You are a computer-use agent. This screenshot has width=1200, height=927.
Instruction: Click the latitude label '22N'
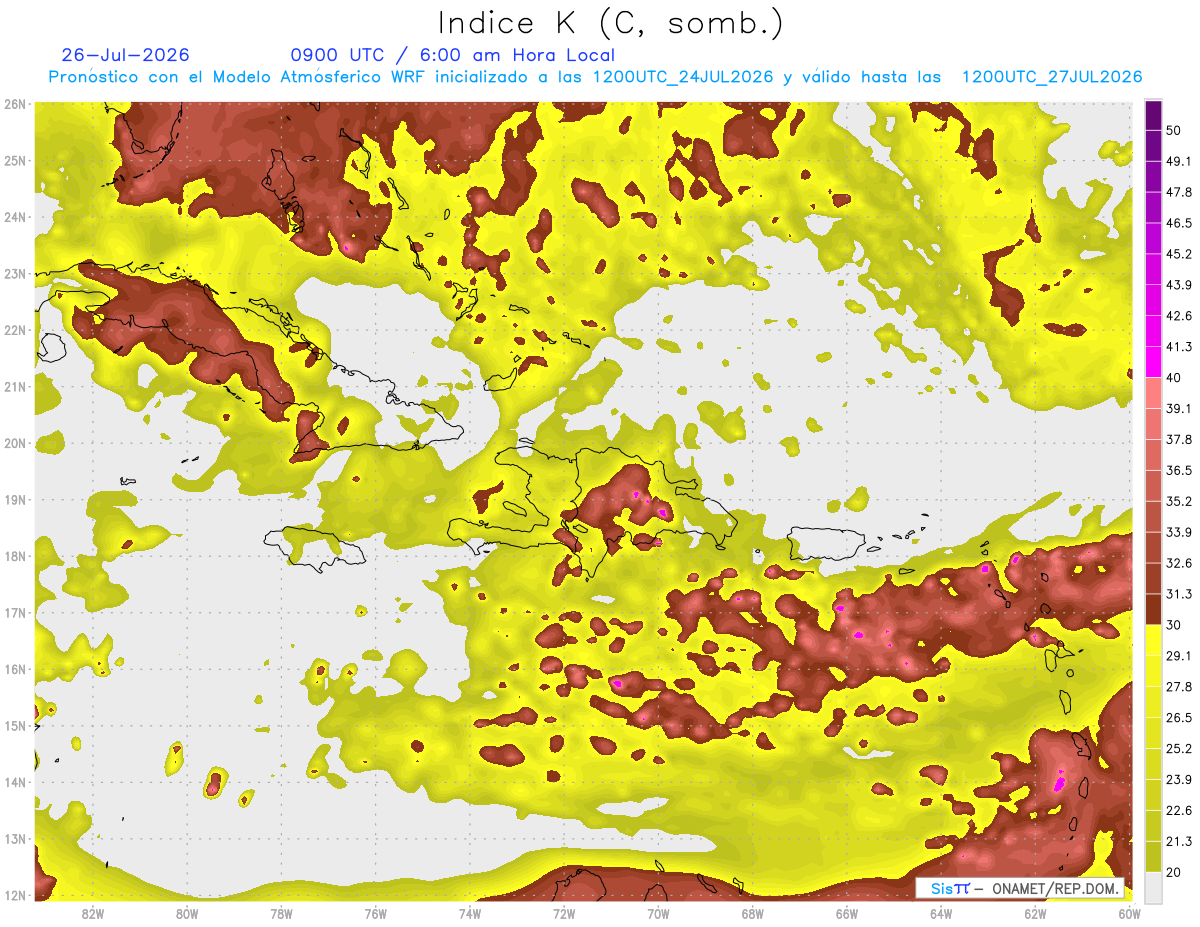pos(14,330)
